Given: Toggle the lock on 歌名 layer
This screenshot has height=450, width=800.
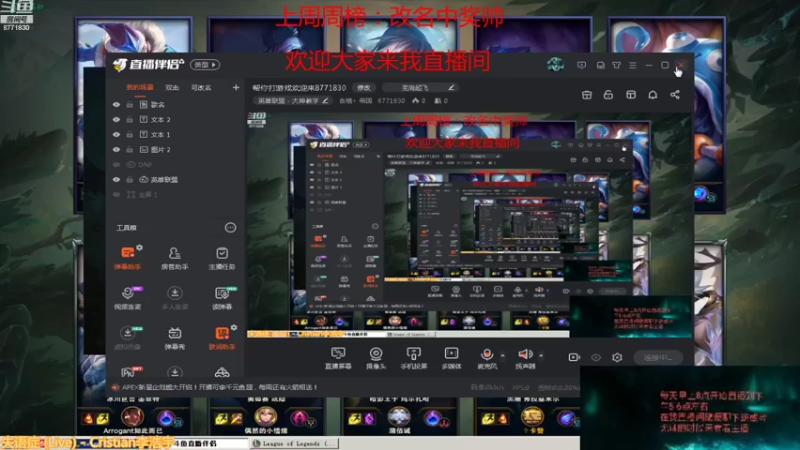Looking at the screenshot, I should [x=130, y=105].
